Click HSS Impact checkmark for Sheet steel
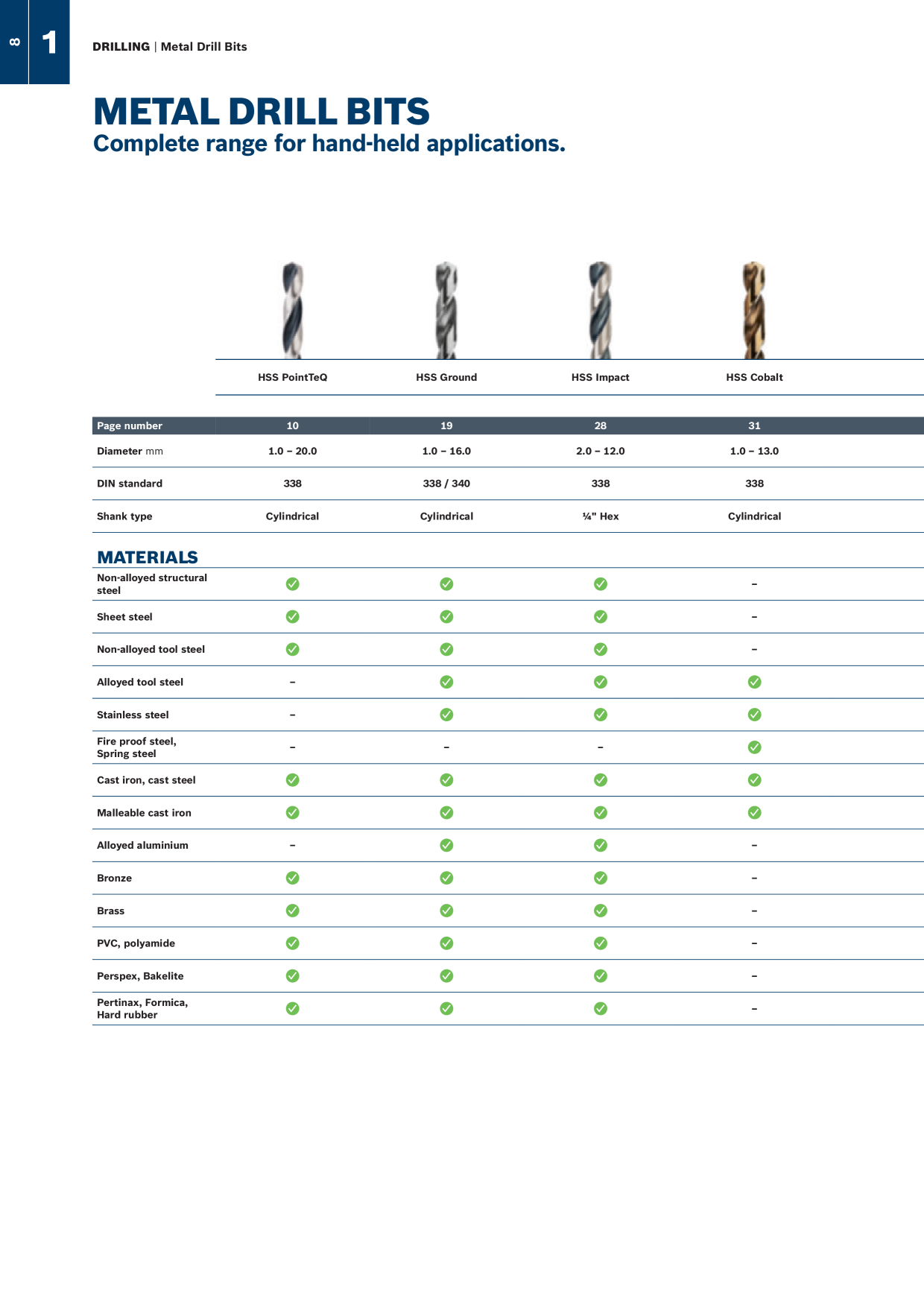924x1307 pixels. pos(601,617)
